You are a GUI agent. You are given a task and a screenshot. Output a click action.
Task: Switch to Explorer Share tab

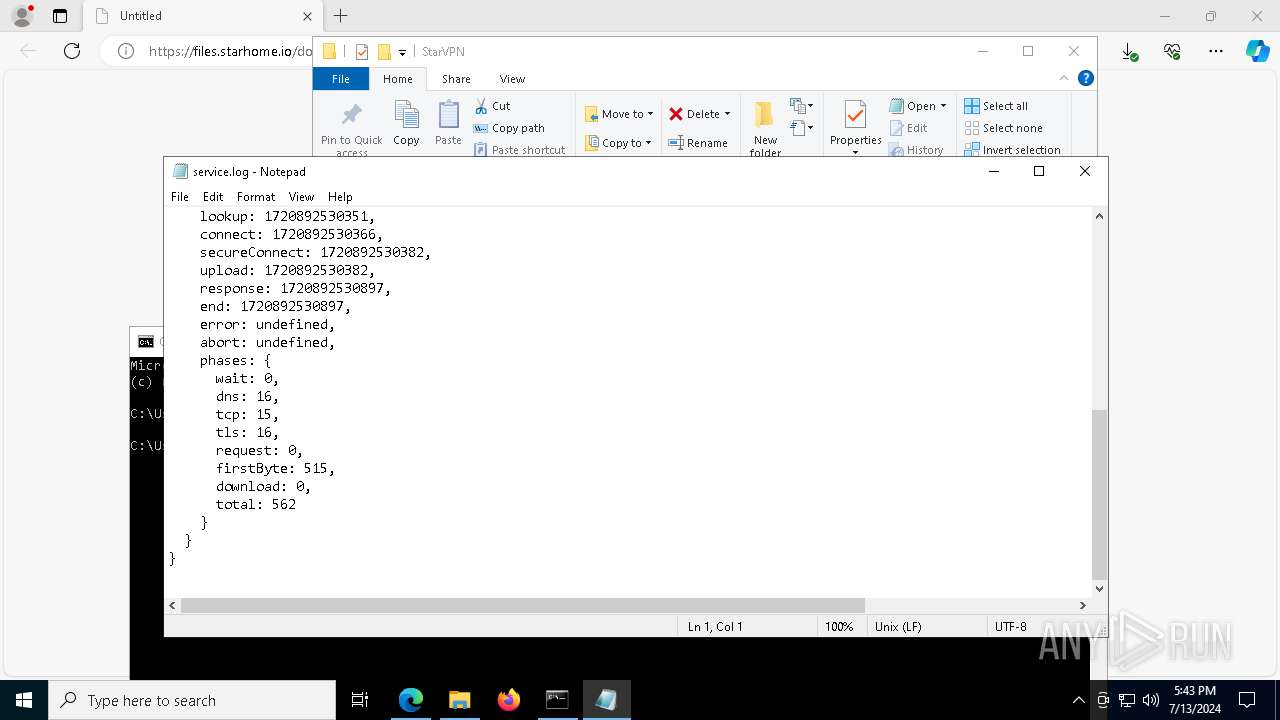click(456, 79)
